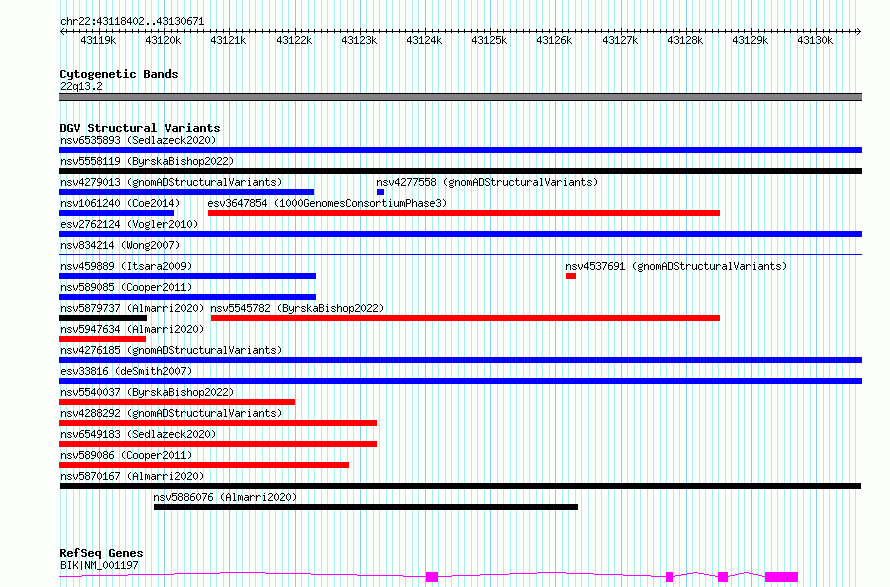
Task: Open the nsv589085 (Cooper2011) label
Action: coord(126,287)
